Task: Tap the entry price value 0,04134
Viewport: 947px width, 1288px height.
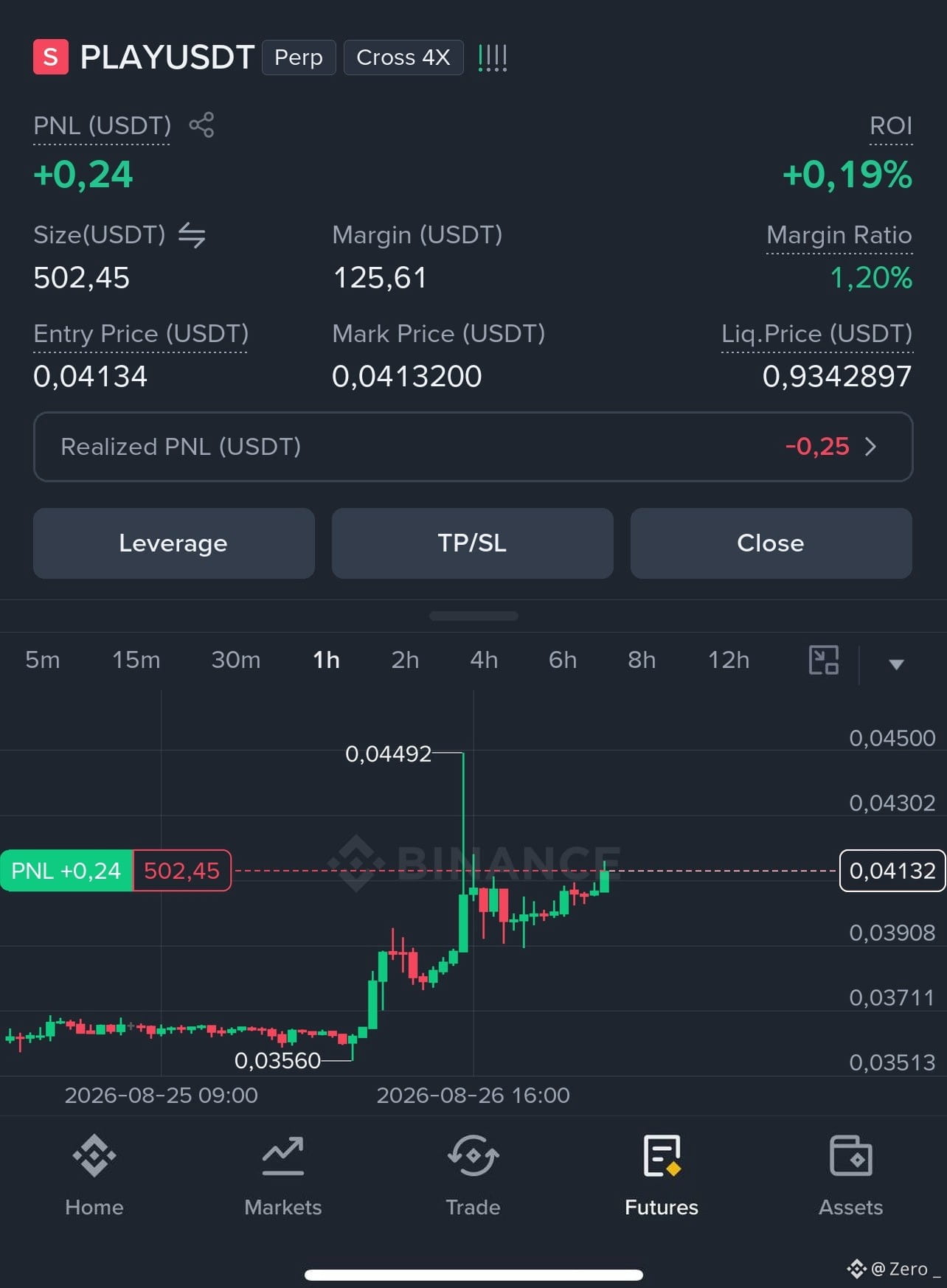Action: (x=91, y=376)
